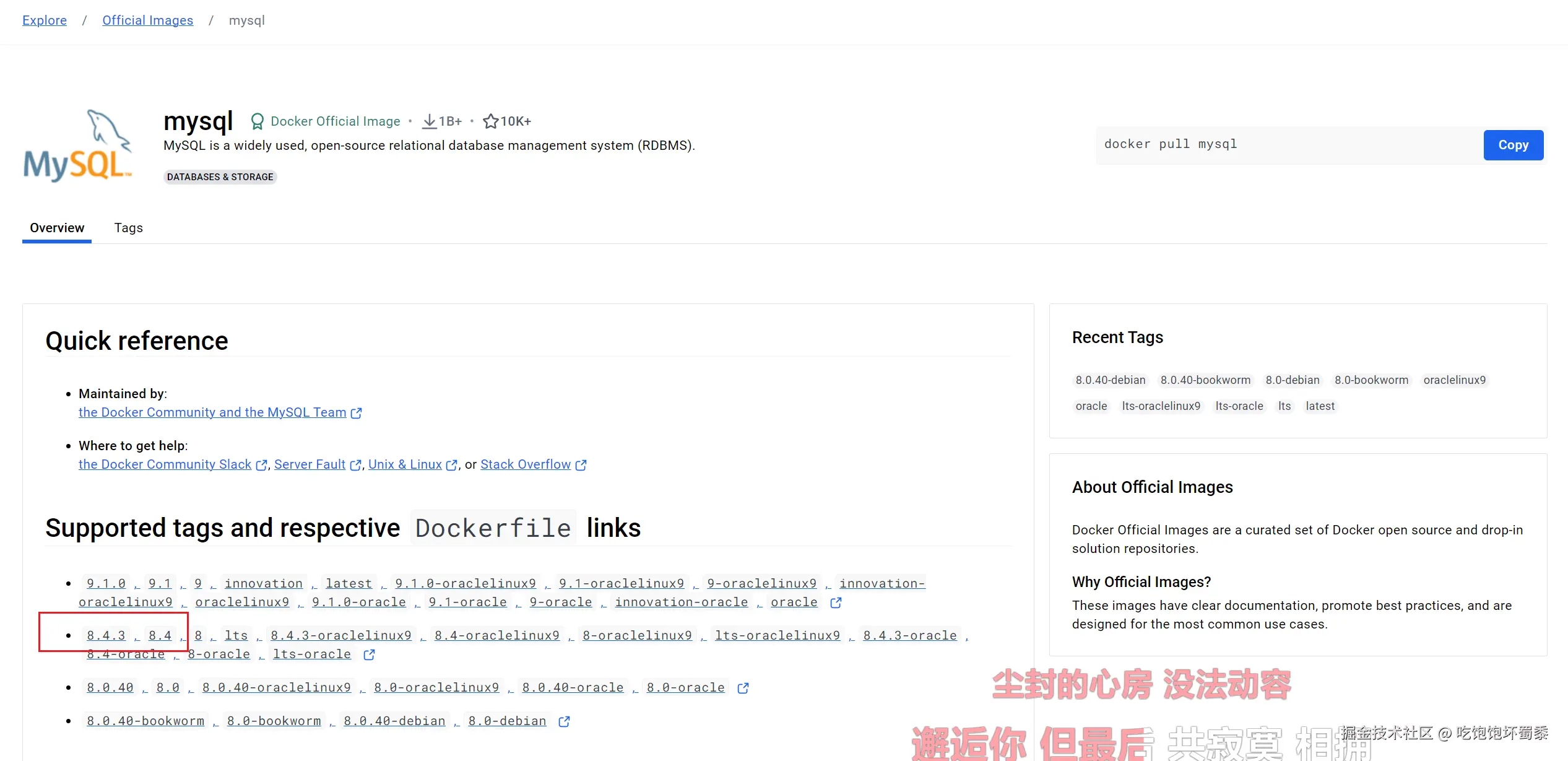
Task: Open the Docker Community Slack link
Action: tap(164, 464)
